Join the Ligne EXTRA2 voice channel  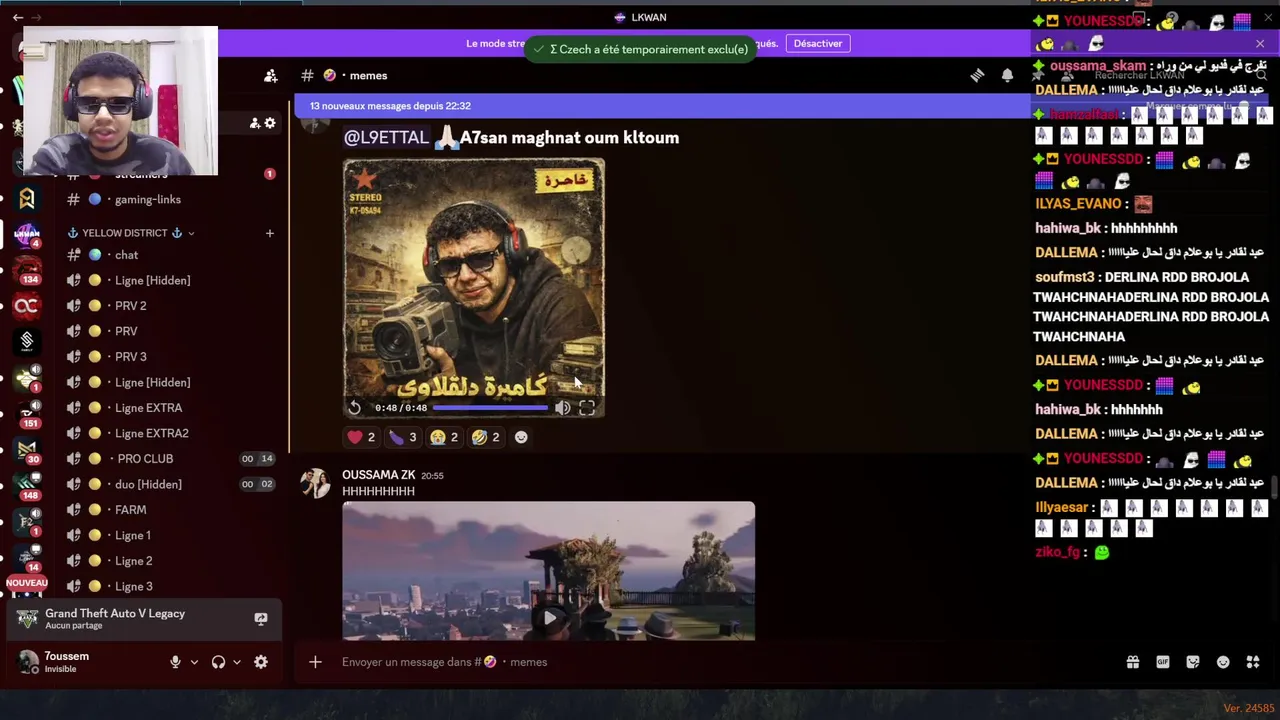point(151,433)
